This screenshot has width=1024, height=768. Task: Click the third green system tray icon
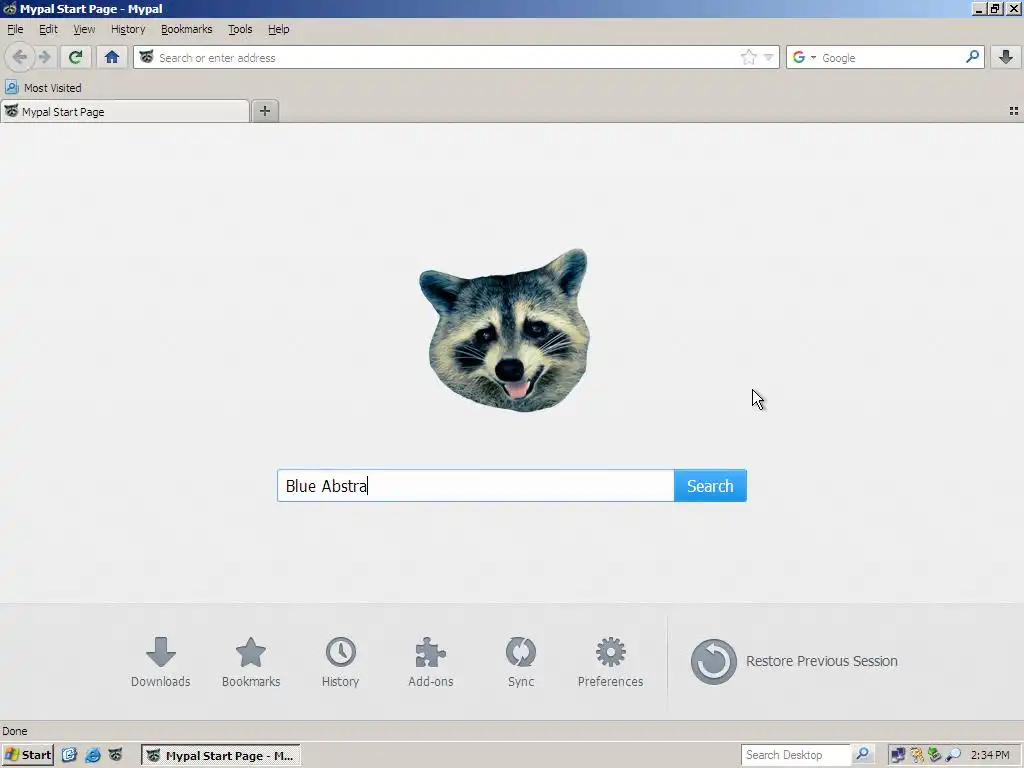pos(935,756)
